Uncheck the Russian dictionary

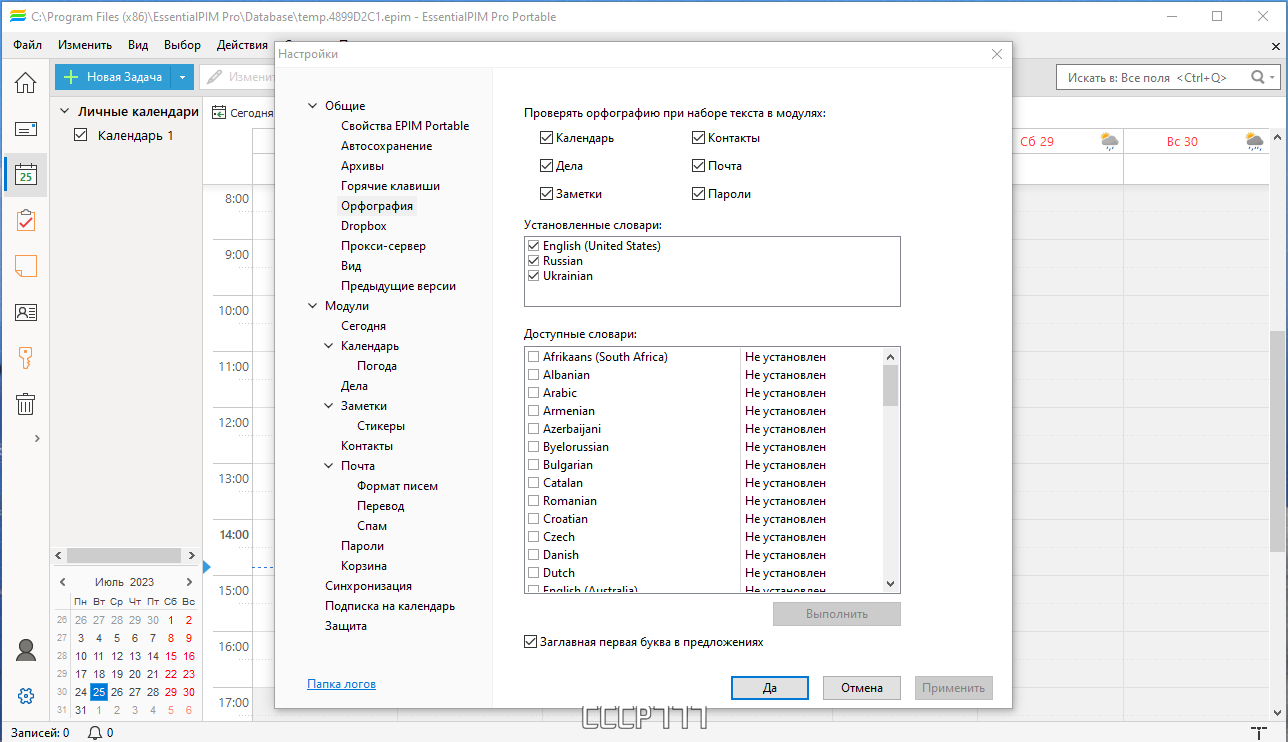[533, 261]
